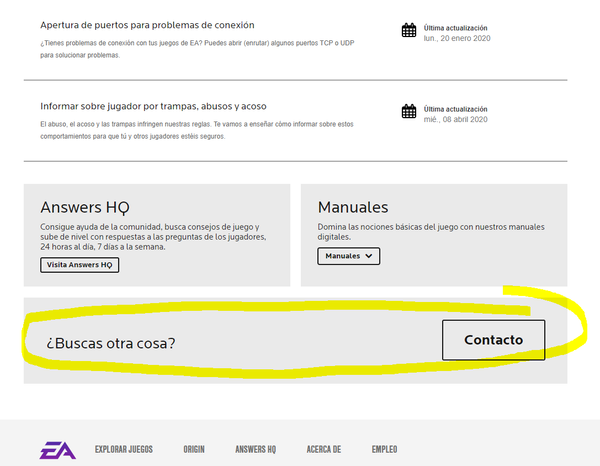Open EMPLEO footer link
The height and width of the screenshot is (466, 600).
385,449
